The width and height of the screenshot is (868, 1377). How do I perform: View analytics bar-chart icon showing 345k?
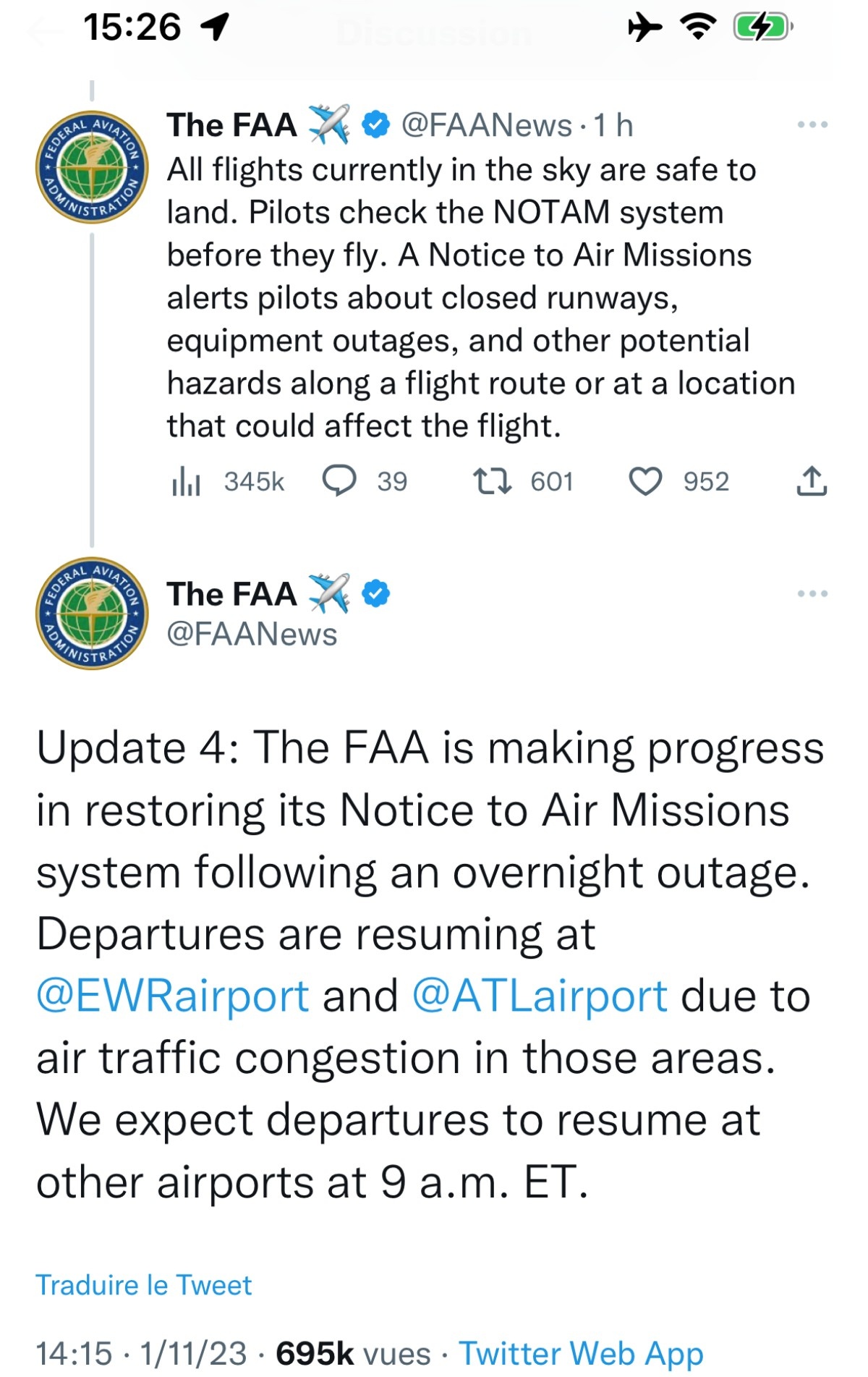(186, 482)
